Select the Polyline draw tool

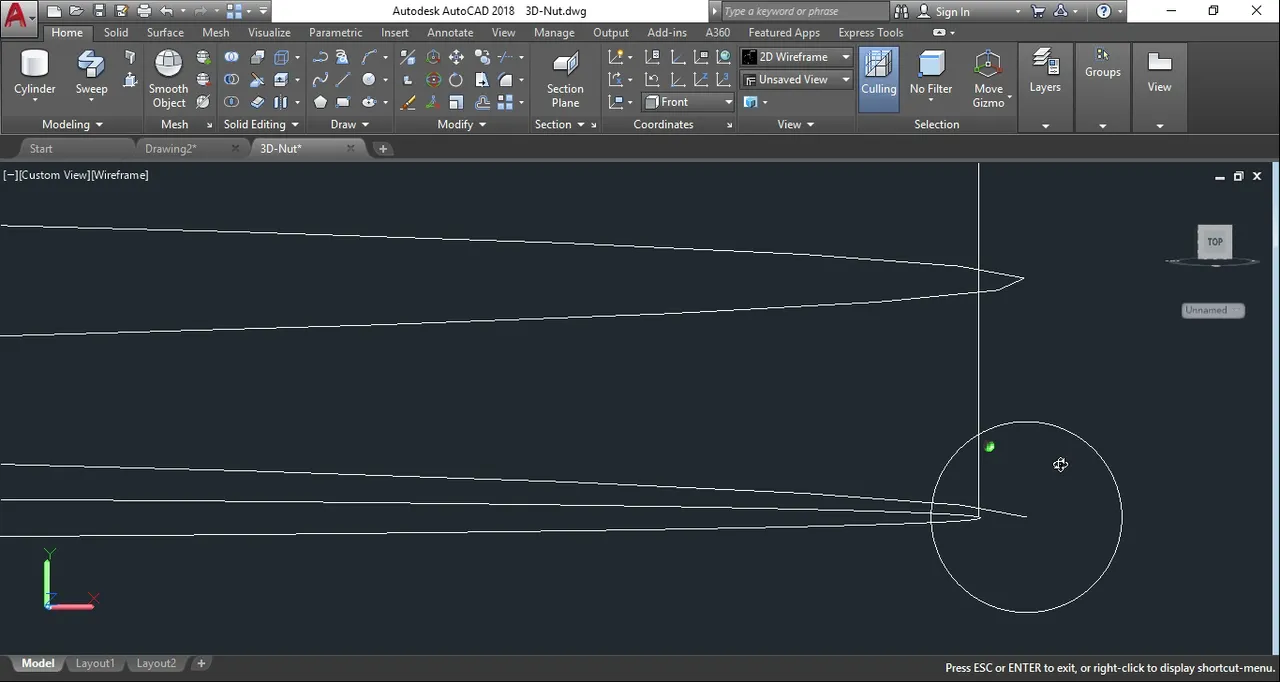click(320, 57)
